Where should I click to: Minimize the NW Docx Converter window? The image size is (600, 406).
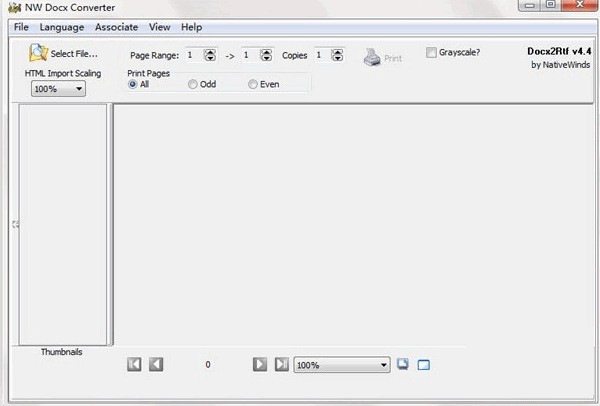530,5
